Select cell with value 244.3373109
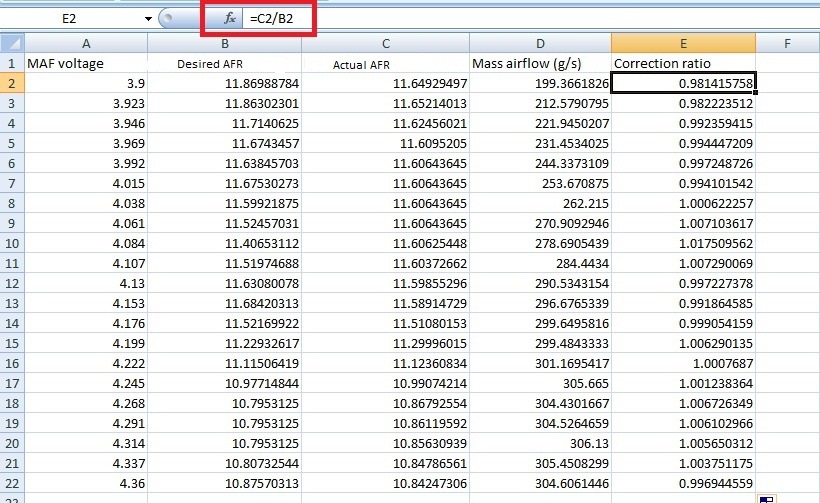Image resolution: width=820 pixels, height=503 pixels. click(540, 163)
